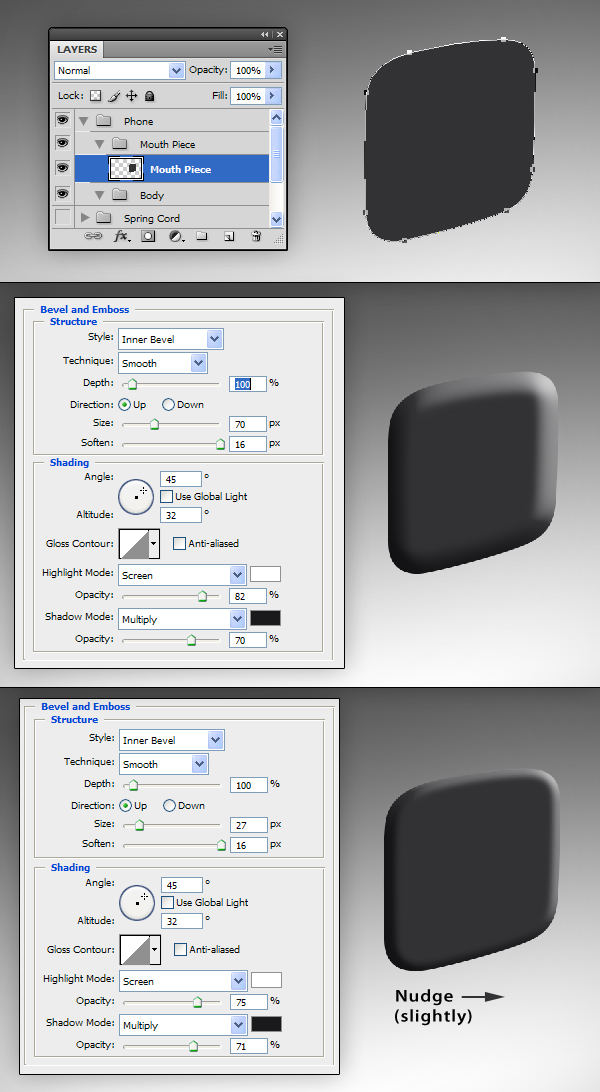600x1092 pixels.
Task: Enable Anti-aliased in the Size 70 dialog
Action: (180, 543)
